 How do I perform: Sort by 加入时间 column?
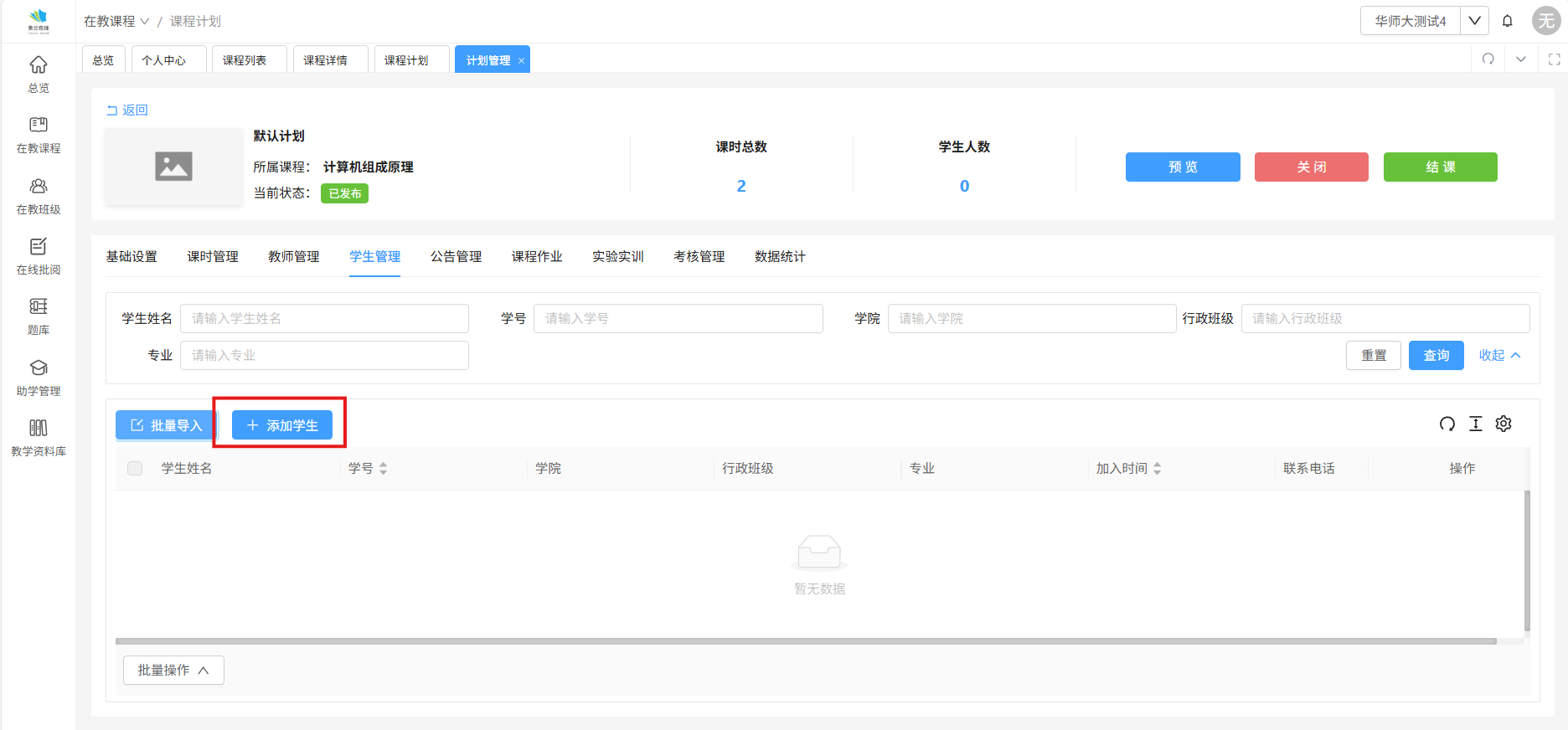1157,468
